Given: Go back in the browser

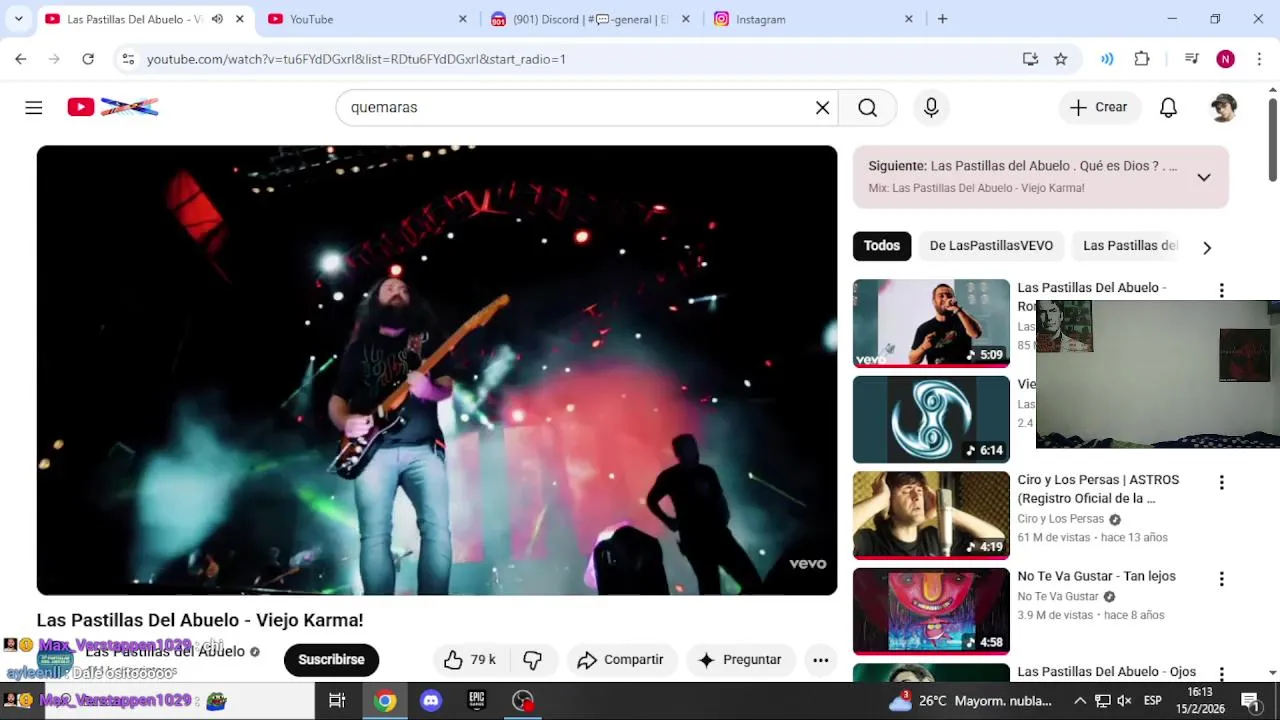Looking at the screenshot, I should point(21,59).
